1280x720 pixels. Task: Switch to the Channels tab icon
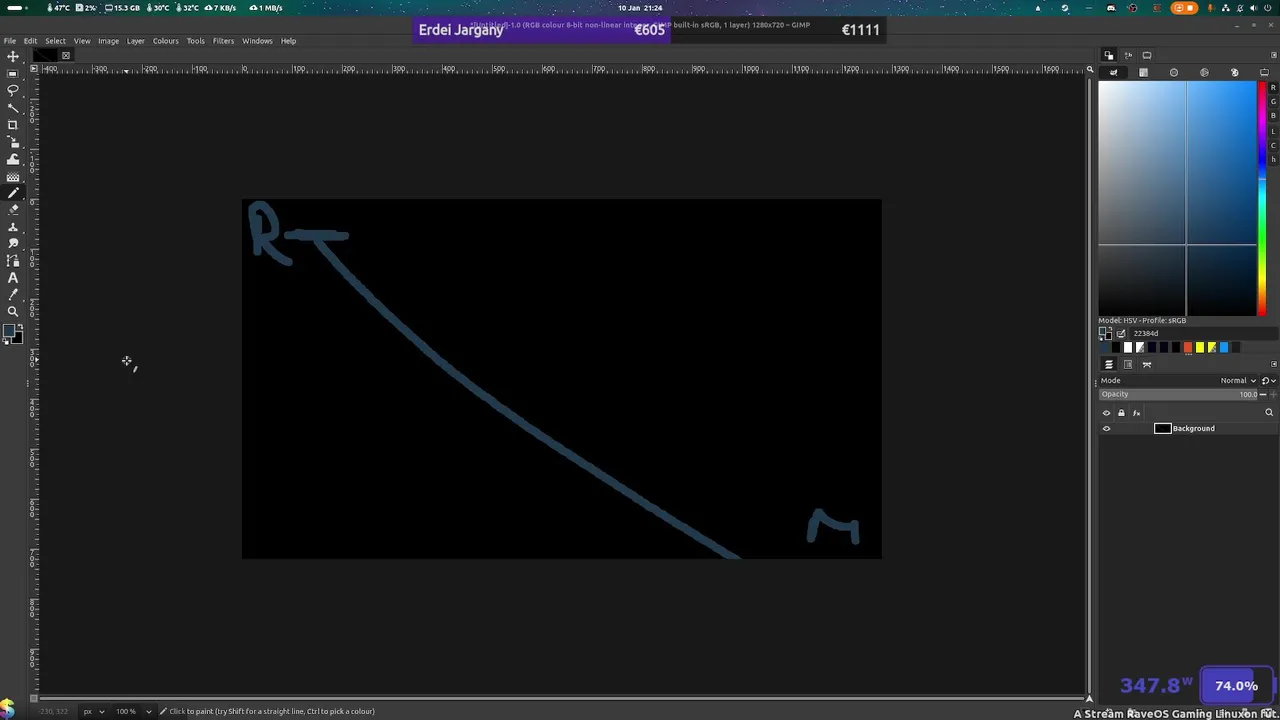[x=1128, y=364]
